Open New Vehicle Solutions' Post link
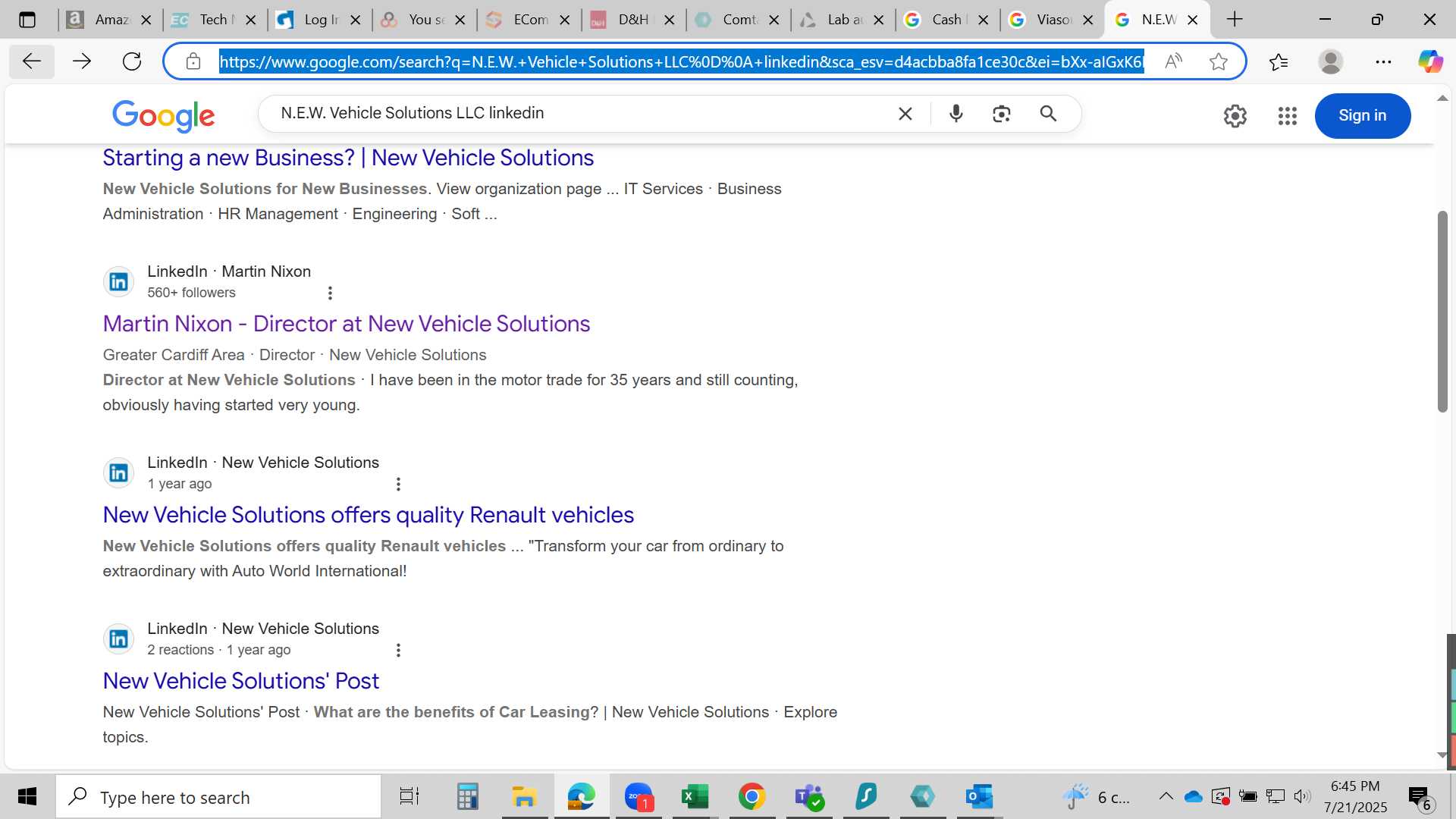Screen dimensions: 1456x819 coord(241,681)
